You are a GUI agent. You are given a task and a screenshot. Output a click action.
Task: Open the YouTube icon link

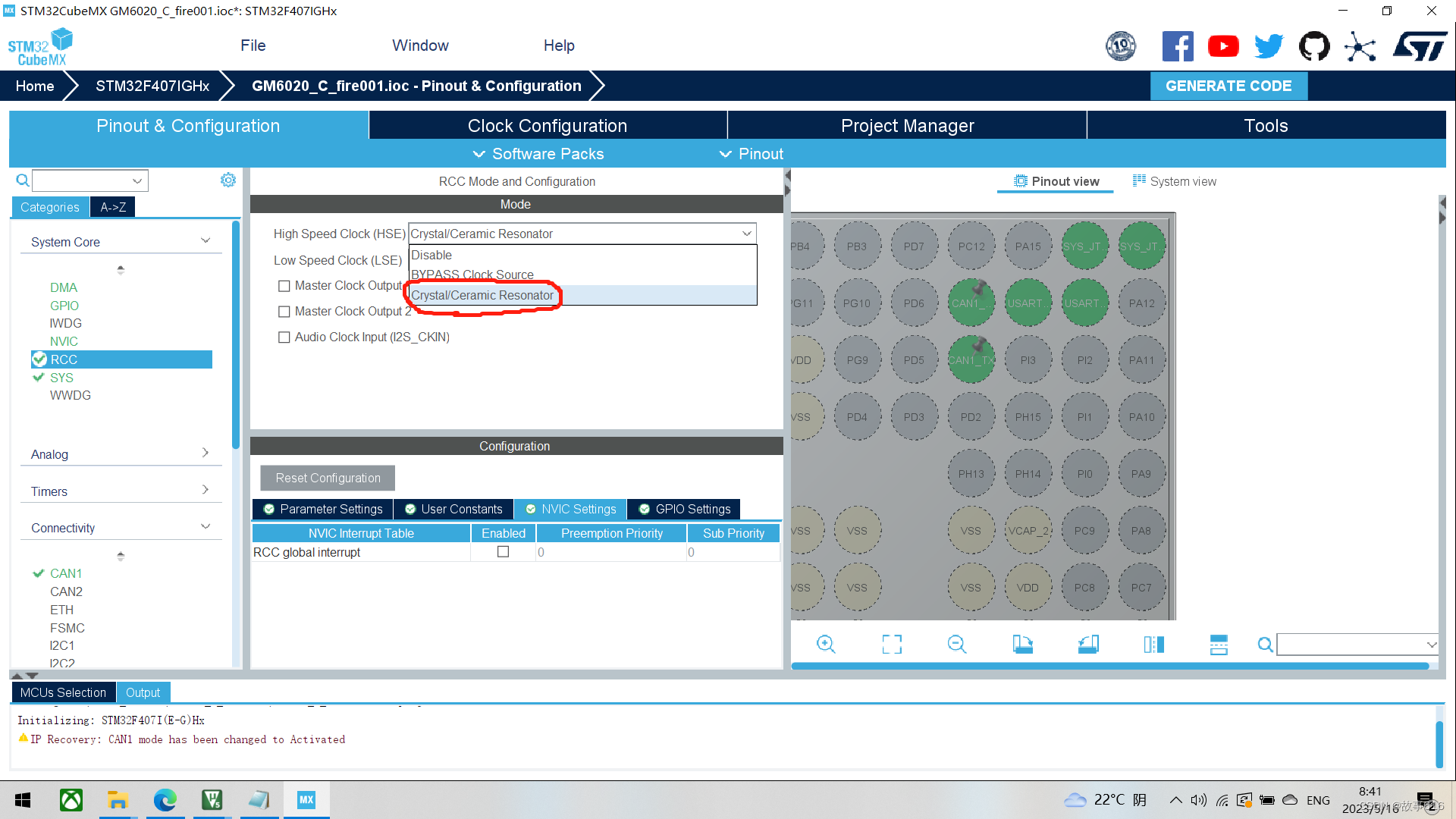pyautogui.click(x=1223, y=46)
